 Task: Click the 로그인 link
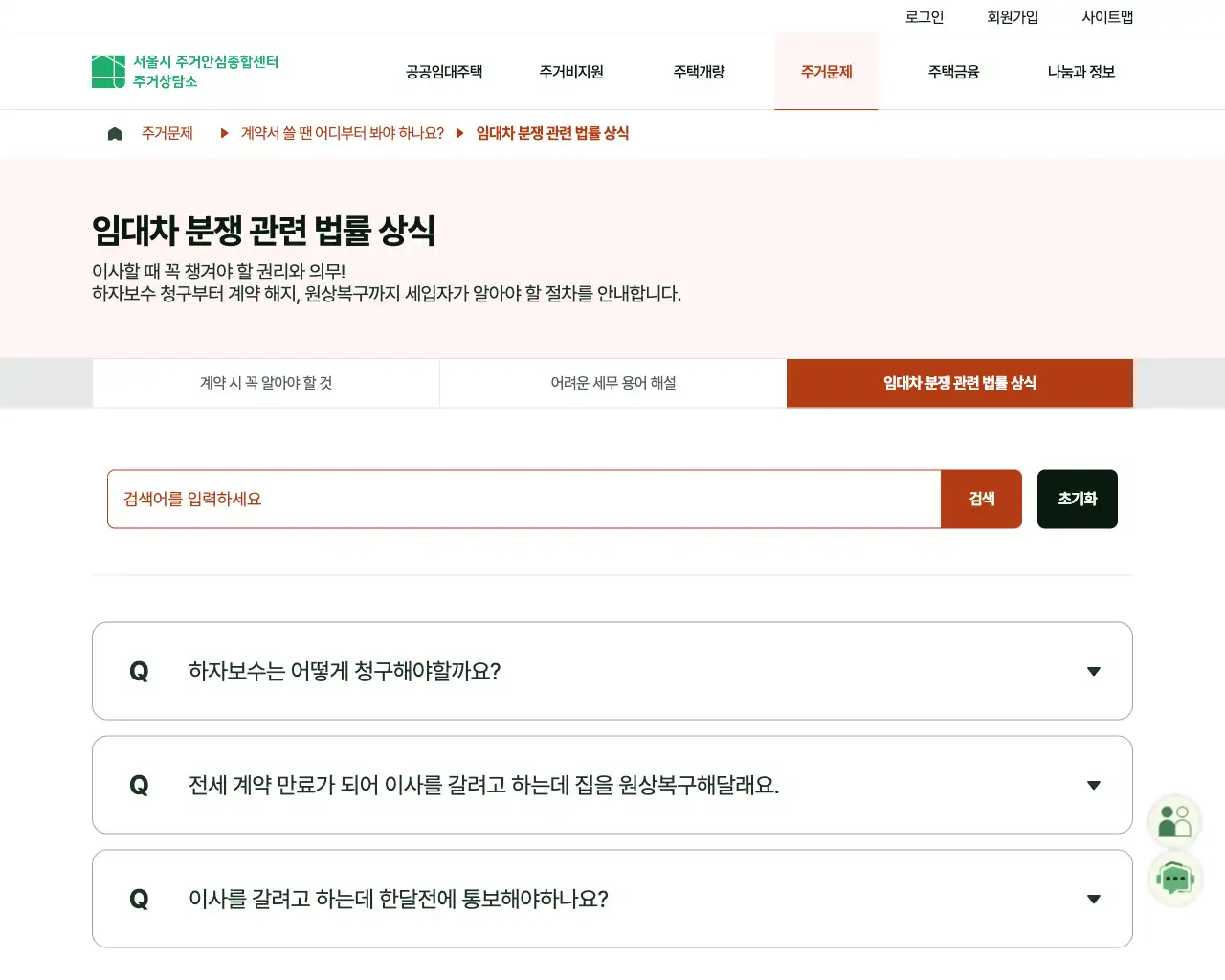tap(924, 17)
